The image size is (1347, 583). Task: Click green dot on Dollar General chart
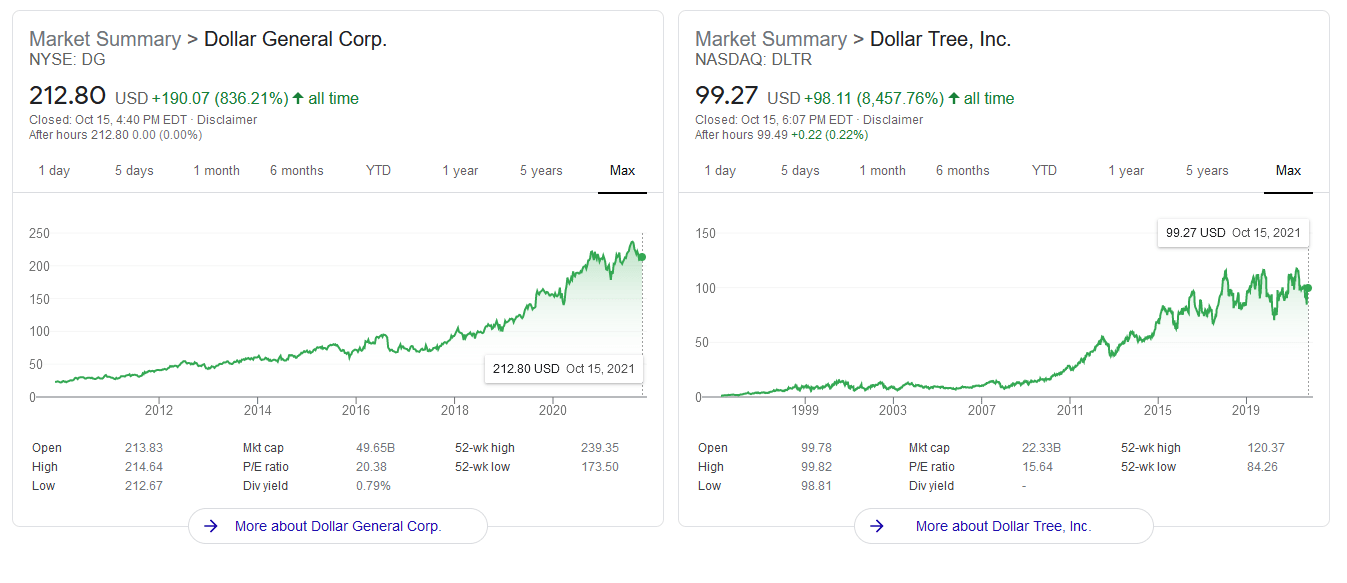pyautogui.click(x=642, y=257)
